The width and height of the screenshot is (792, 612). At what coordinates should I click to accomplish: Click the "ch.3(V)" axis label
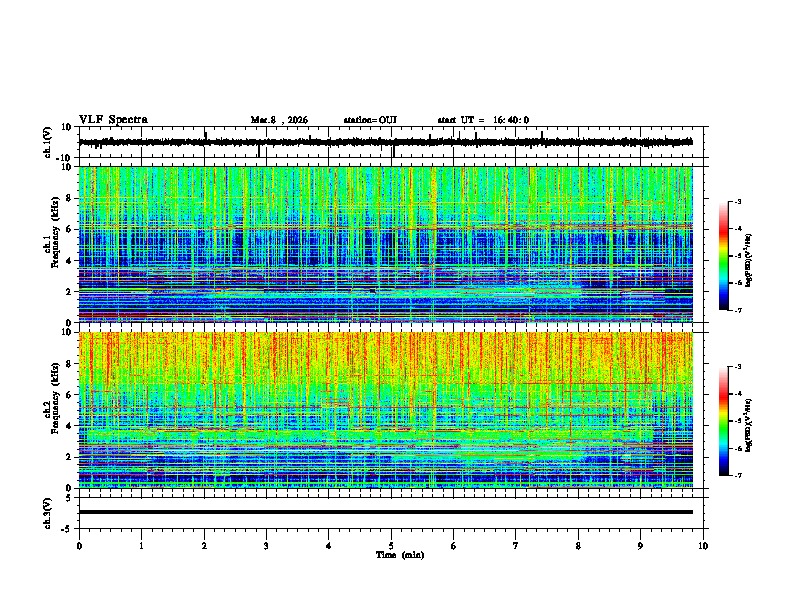tap(47, 513)
